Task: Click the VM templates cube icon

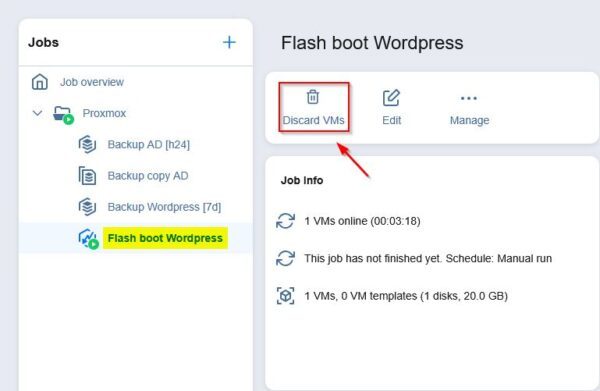Action: tap(285, 296)
